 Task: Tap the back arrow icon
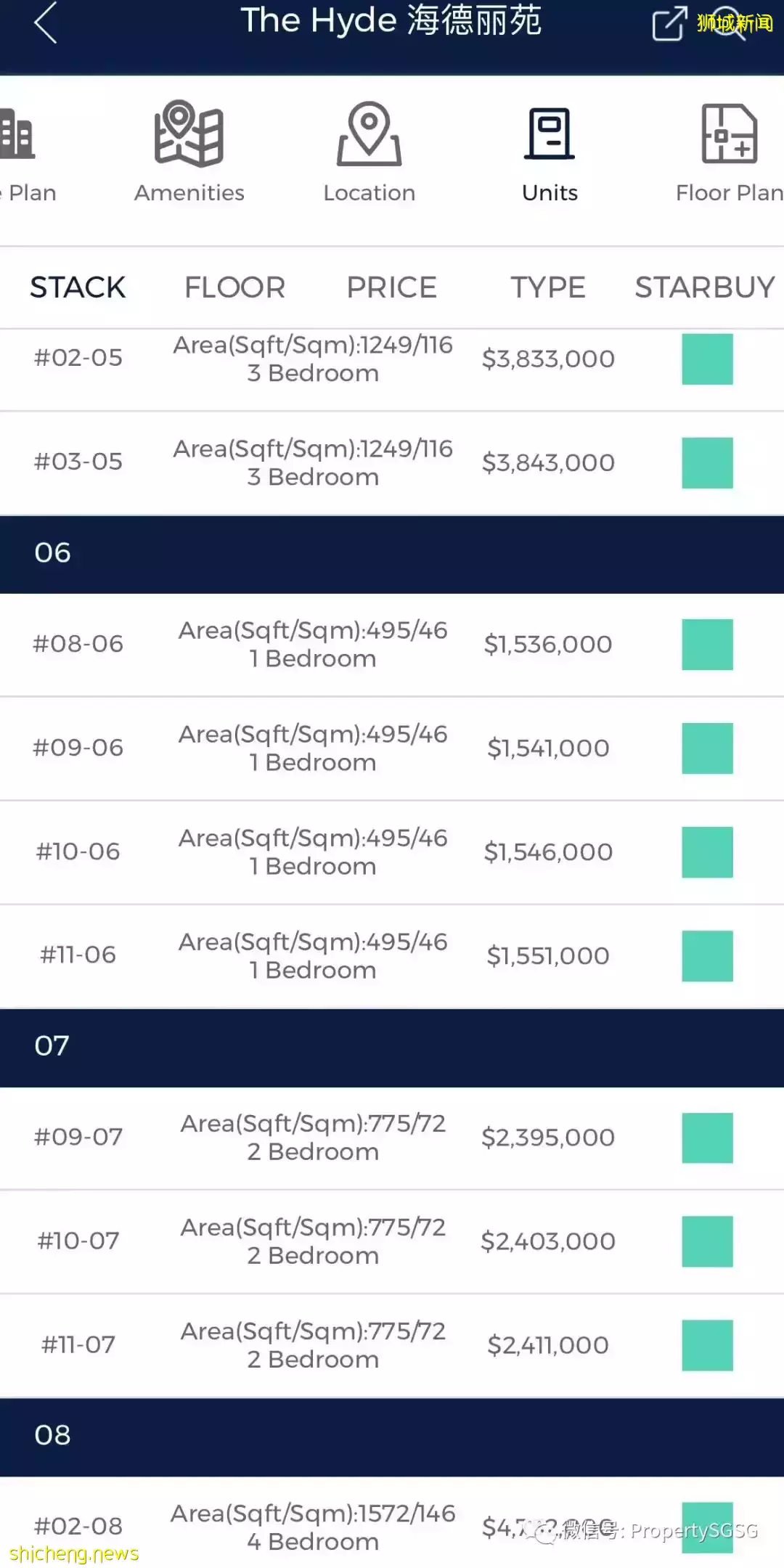pos(45,23)
